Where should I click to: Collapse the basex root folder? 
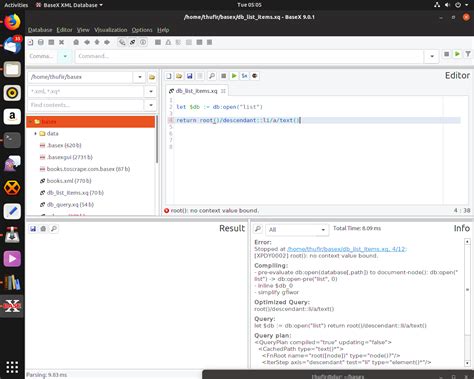click(30, 122)
